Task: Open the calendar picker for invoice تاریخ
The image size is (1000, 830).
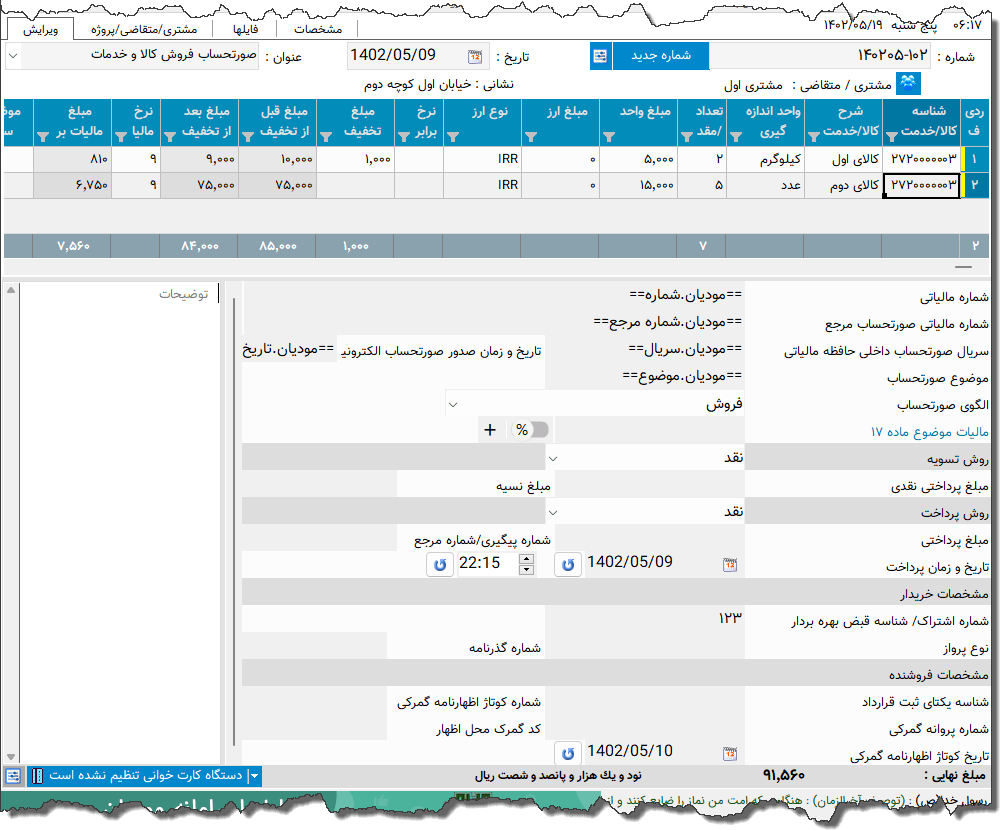Action: (474, 56)
